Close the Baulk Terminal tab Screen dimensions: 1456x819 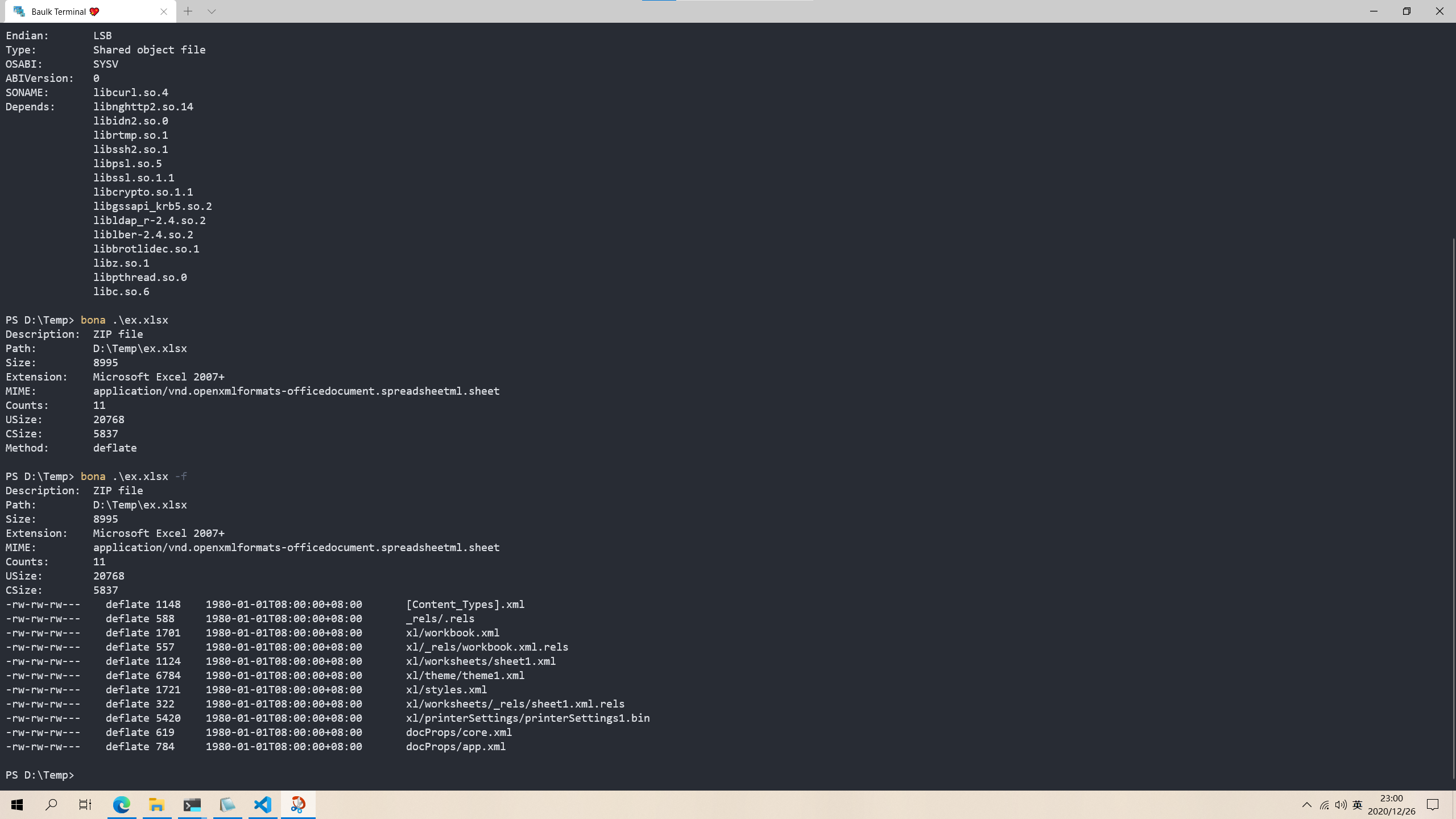coord(164,11)
